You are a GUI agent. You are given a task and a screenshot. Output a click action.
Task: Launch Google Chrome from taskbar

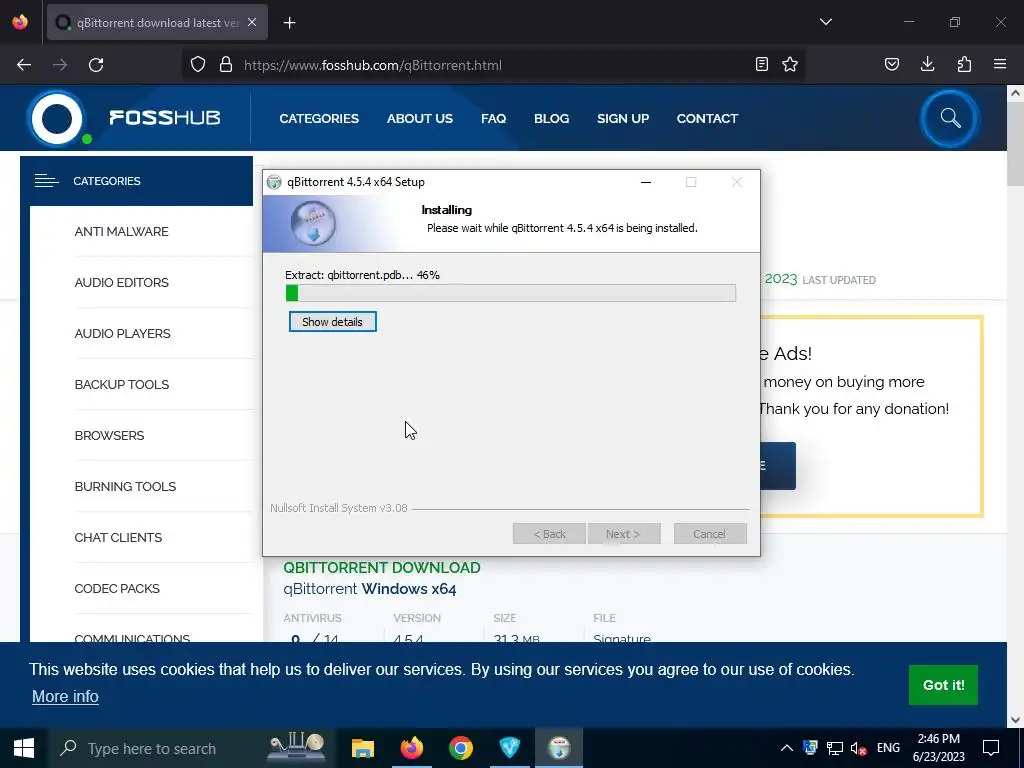(x=460, y=748)
